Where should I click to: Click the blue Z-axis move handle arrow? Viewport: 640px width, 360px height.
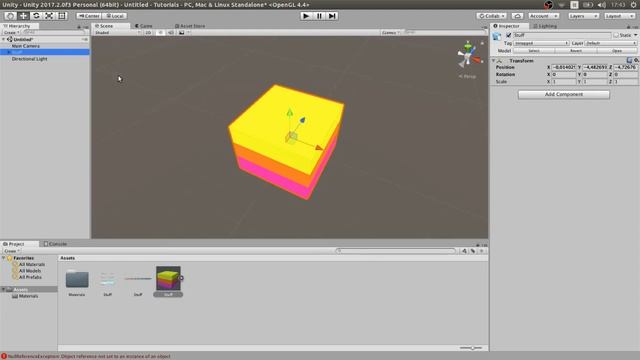point(302,120)
